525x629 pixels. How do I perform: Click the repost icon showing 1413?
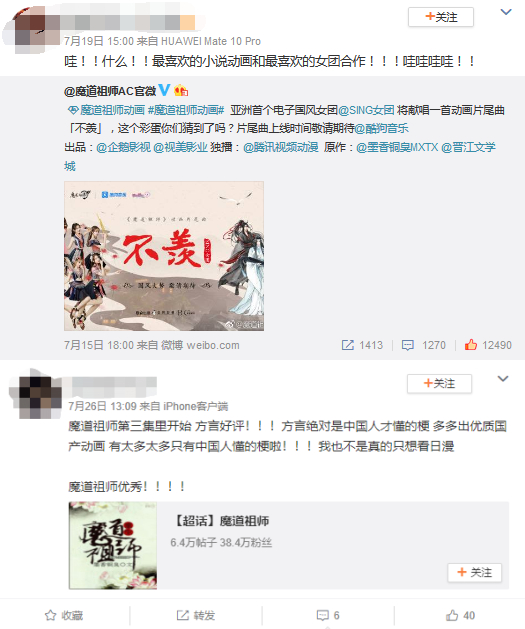[x=348, y=345]
